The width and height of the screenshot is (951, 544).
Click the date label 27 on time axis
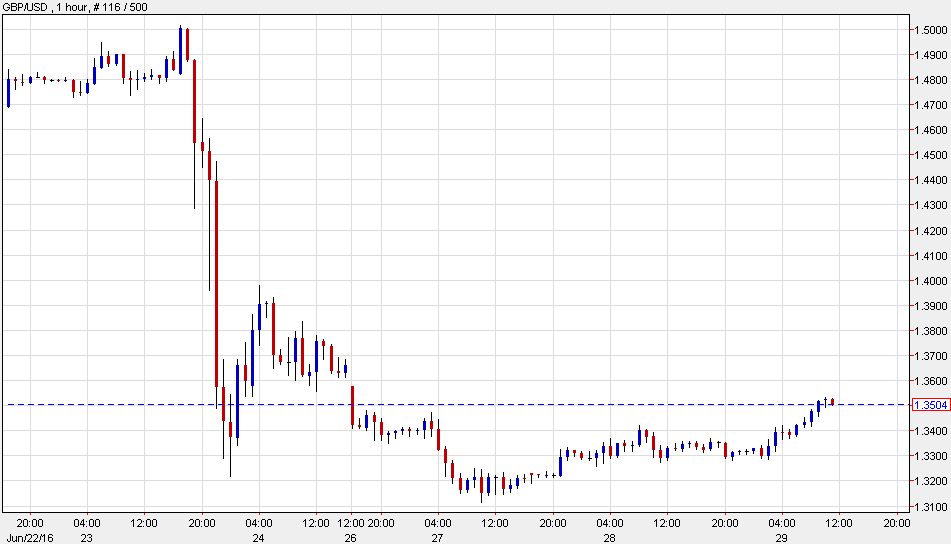pos(437,538)
